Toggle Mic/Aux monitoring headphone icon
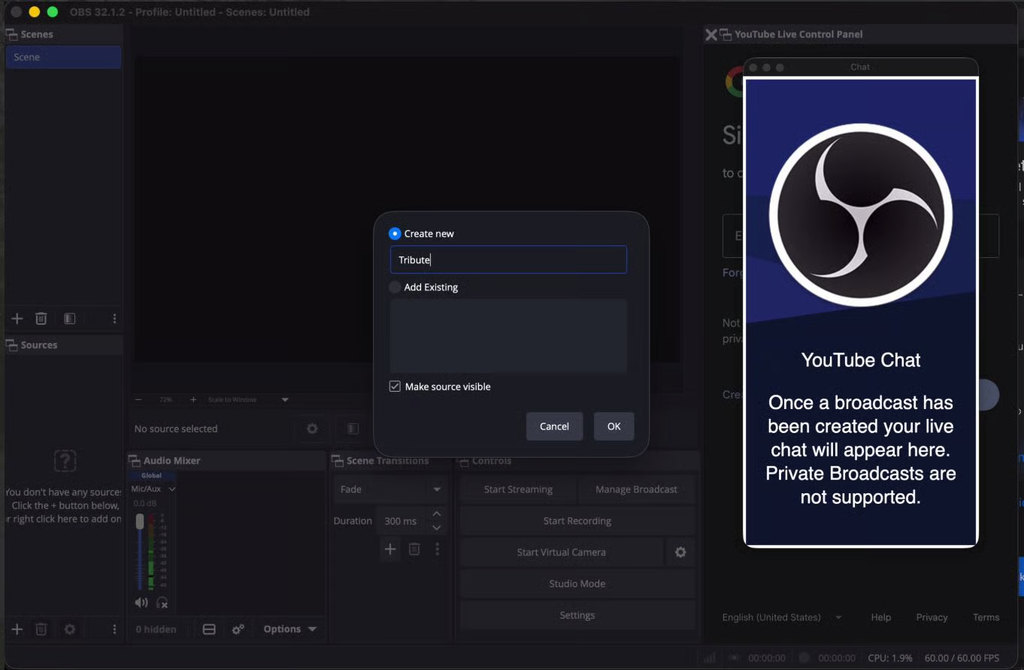The height and width of the screenshot is (670, 1024). [x=162, y=603]
